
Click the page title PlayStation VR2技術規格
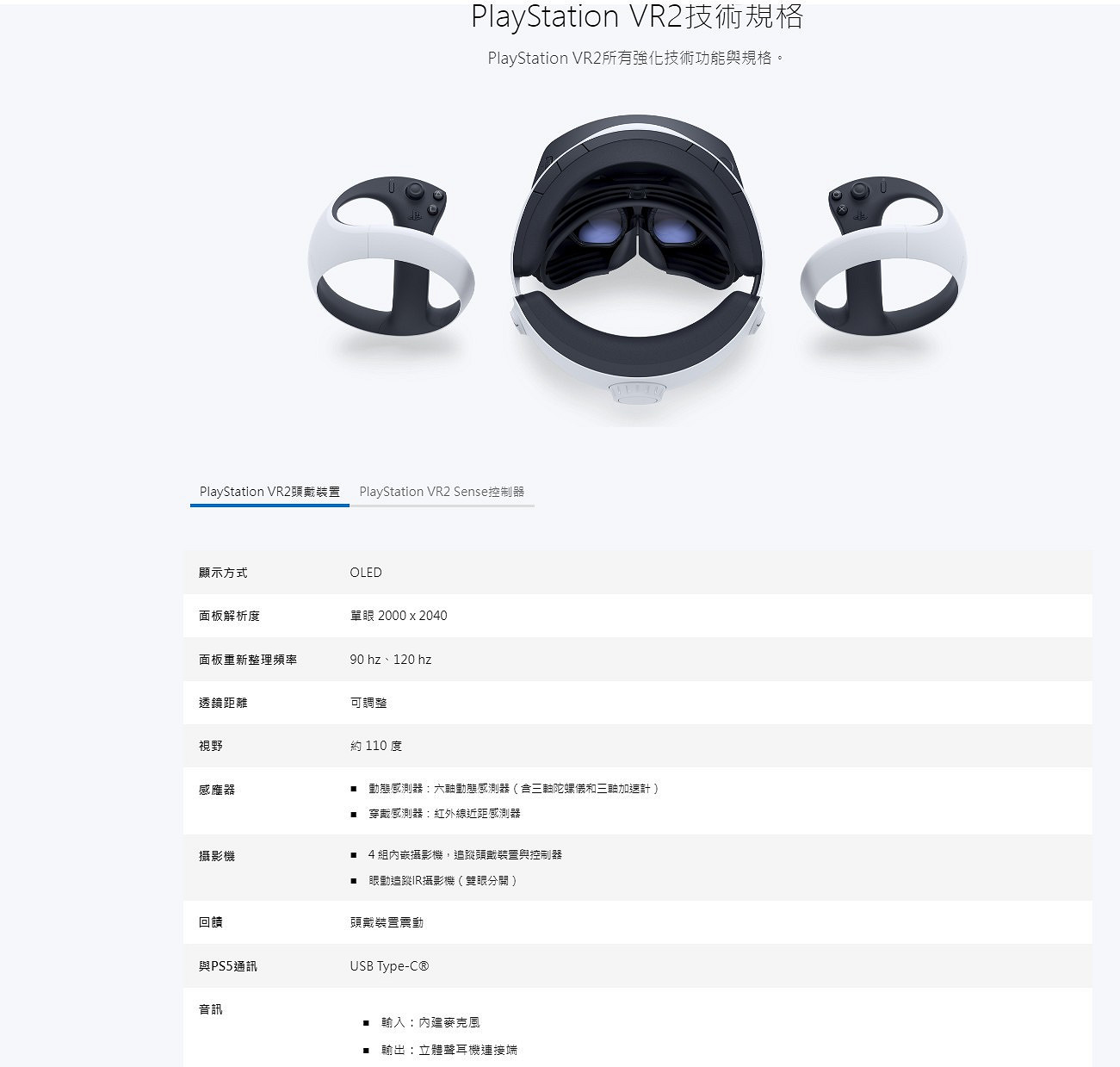point(639,15)
